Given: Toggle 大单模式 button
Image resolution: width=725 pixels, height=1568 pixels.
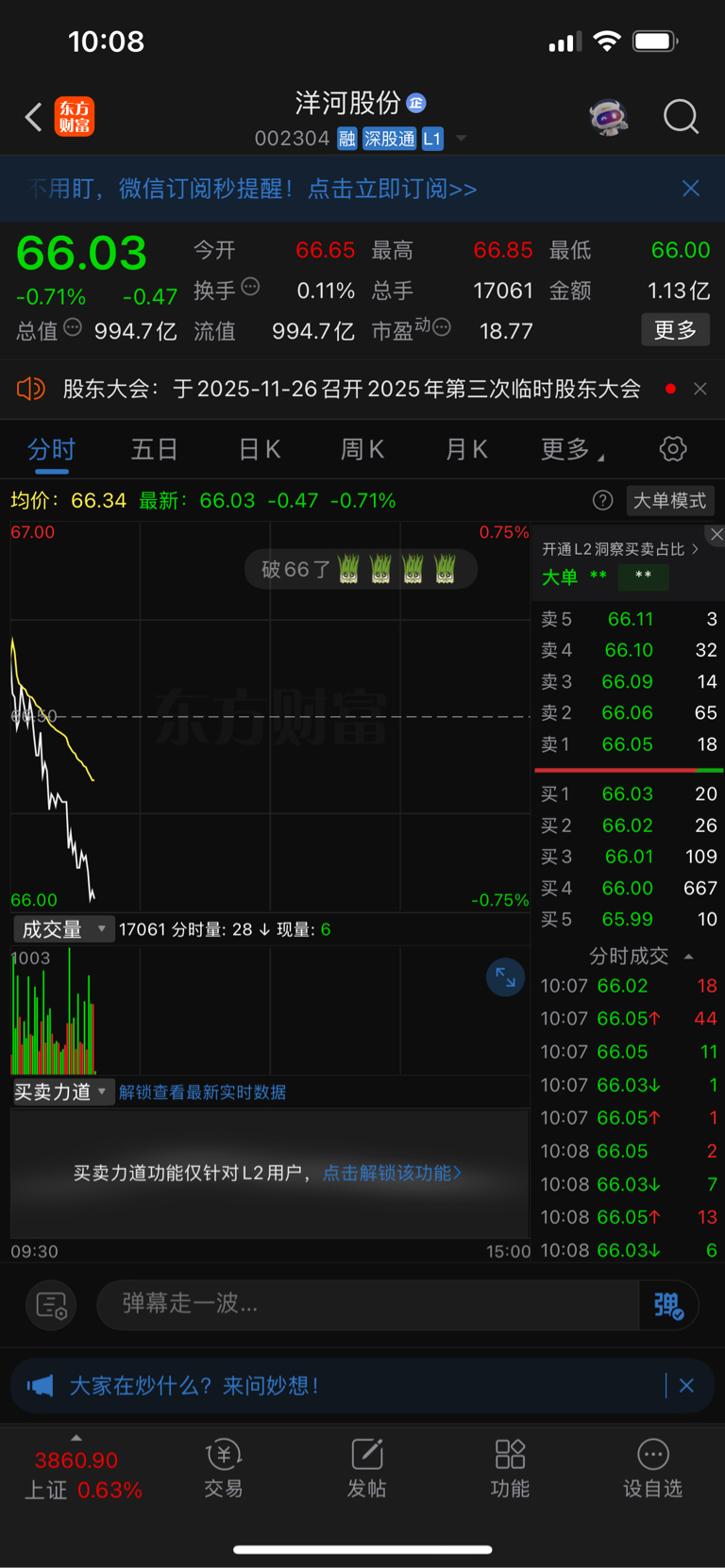Looking at the screenshot, I should pyautogui.click(x=669, y=500).
